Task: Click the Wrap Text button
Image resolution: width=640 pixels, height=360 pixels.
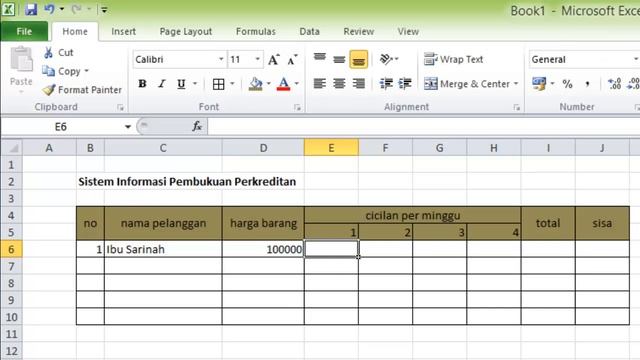Action: (453, 60)
